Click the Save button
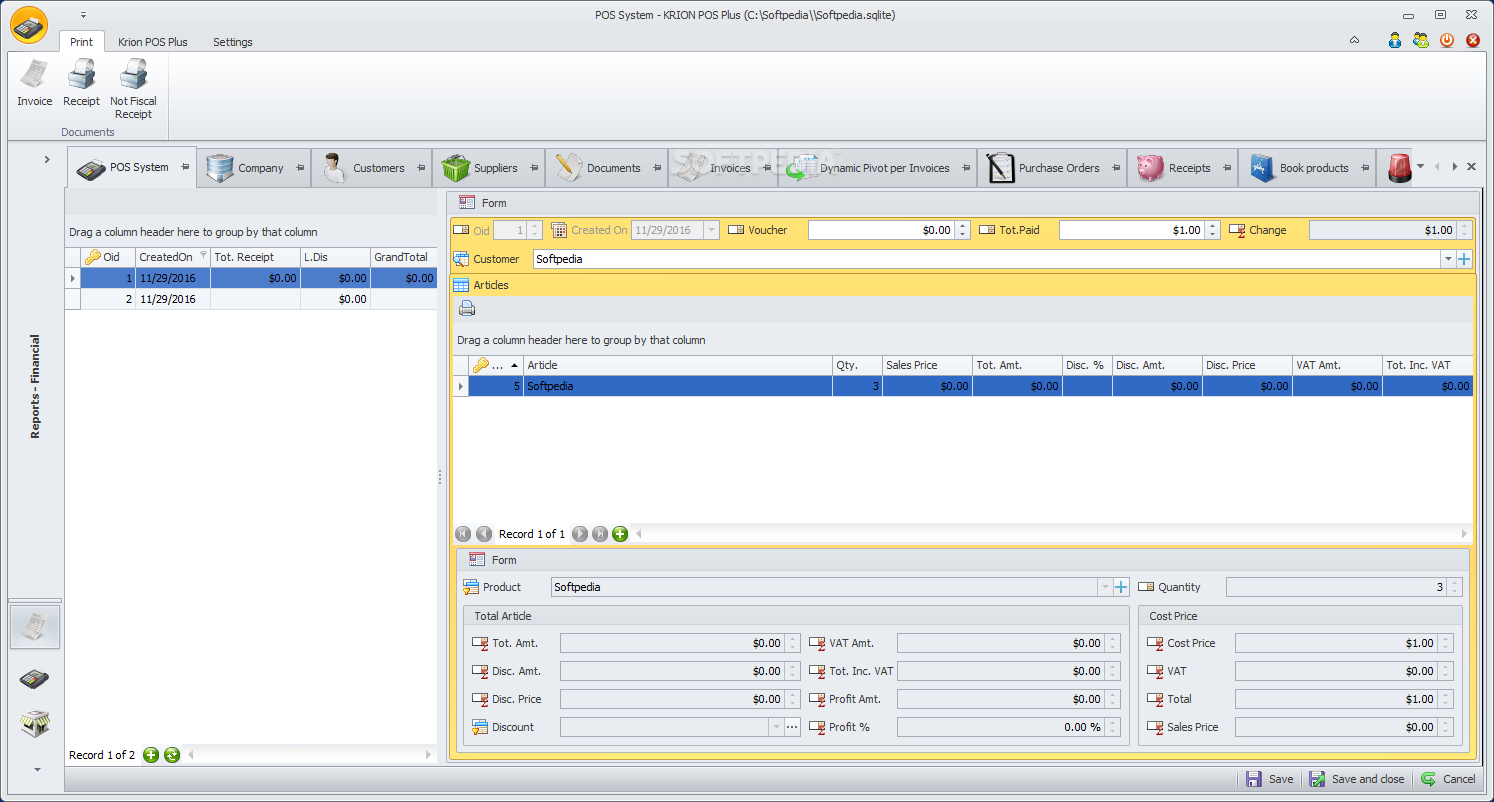 pyautogui.click(x=1270, y=779)
